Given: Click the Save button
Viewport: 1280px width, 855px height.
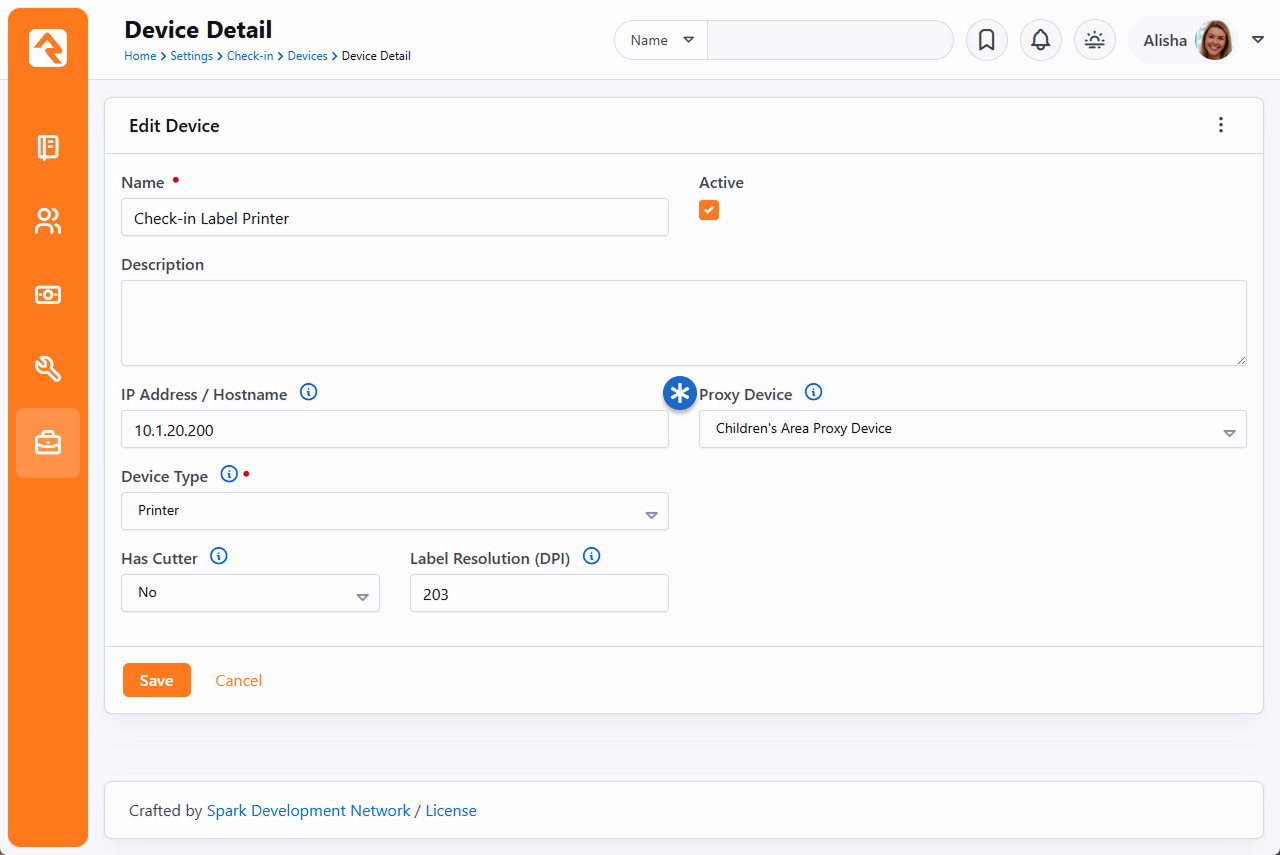Looking at the screenshot, I should click(x=156, y=680).
